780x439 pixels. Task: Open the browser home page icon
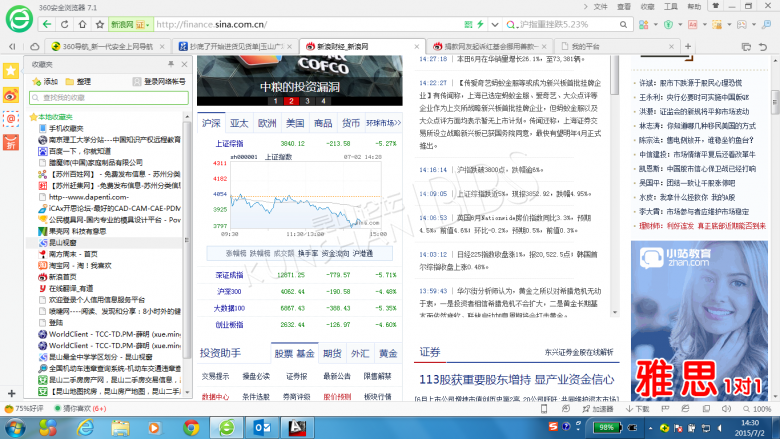coord(83,24)
